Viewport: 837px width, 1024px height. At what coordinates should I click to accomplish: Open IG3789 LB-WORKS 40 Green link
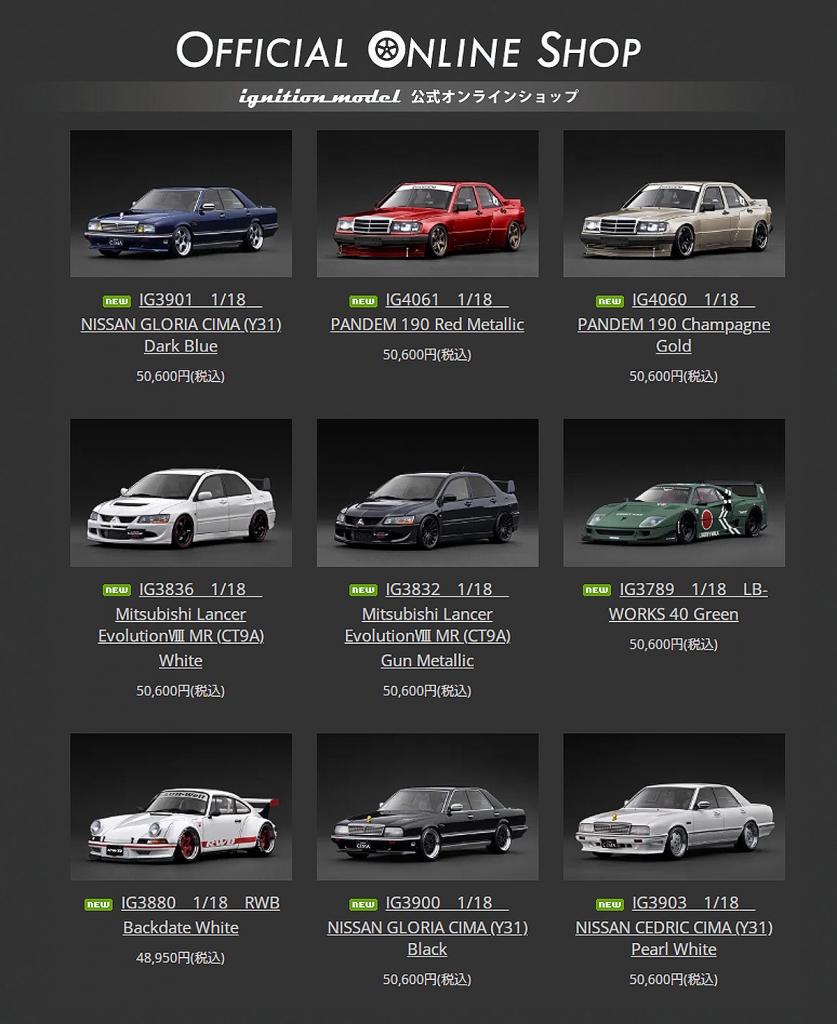pyautogui.click(x=674, y=601)
